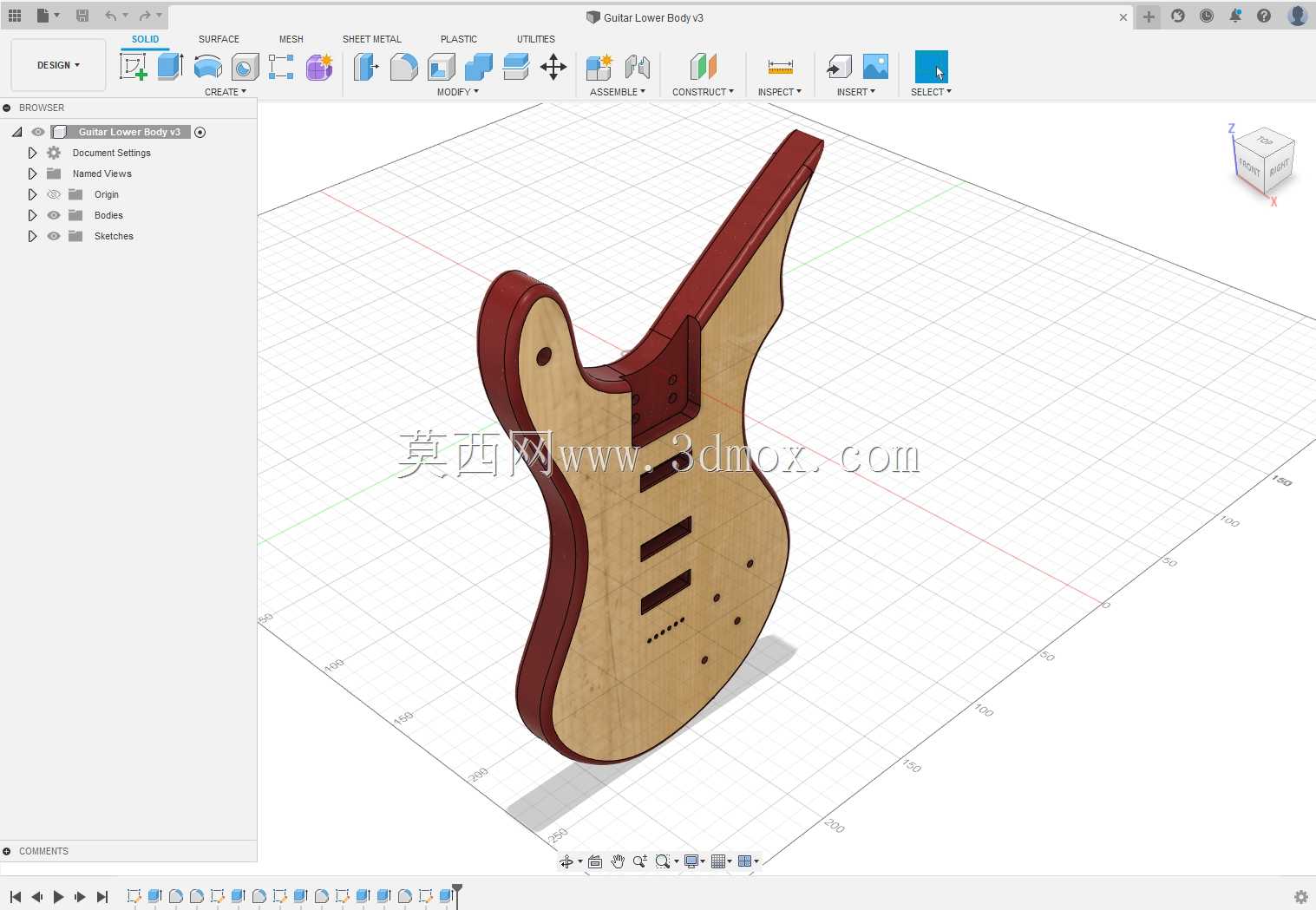Viewport: 1316px width, 910px height.
Task: Open Display Settings monitor dropdown
Action: click(694, 861)
